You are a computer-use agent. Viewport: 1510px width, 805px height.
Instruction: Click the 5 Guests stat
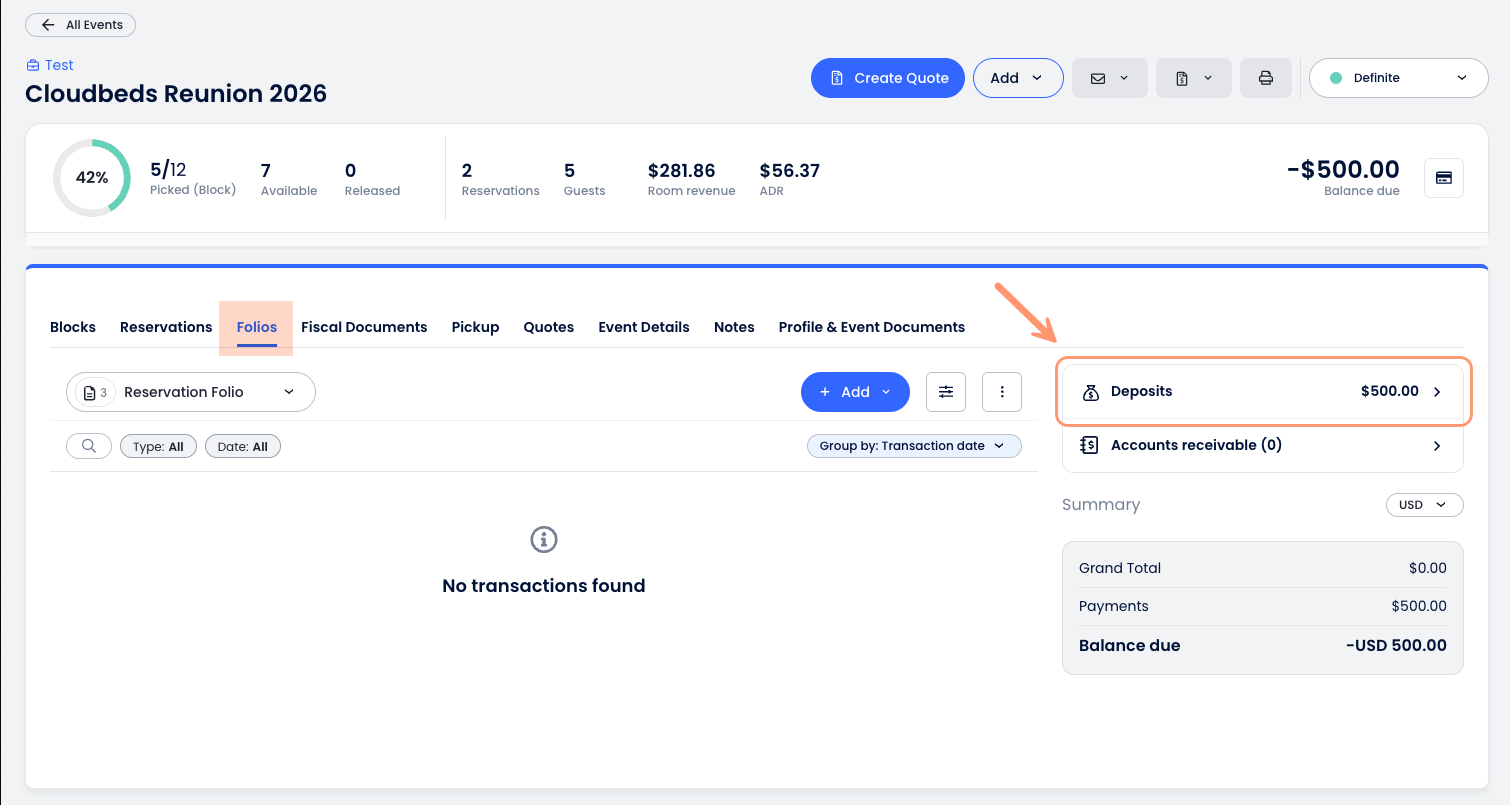click(584, 178)
